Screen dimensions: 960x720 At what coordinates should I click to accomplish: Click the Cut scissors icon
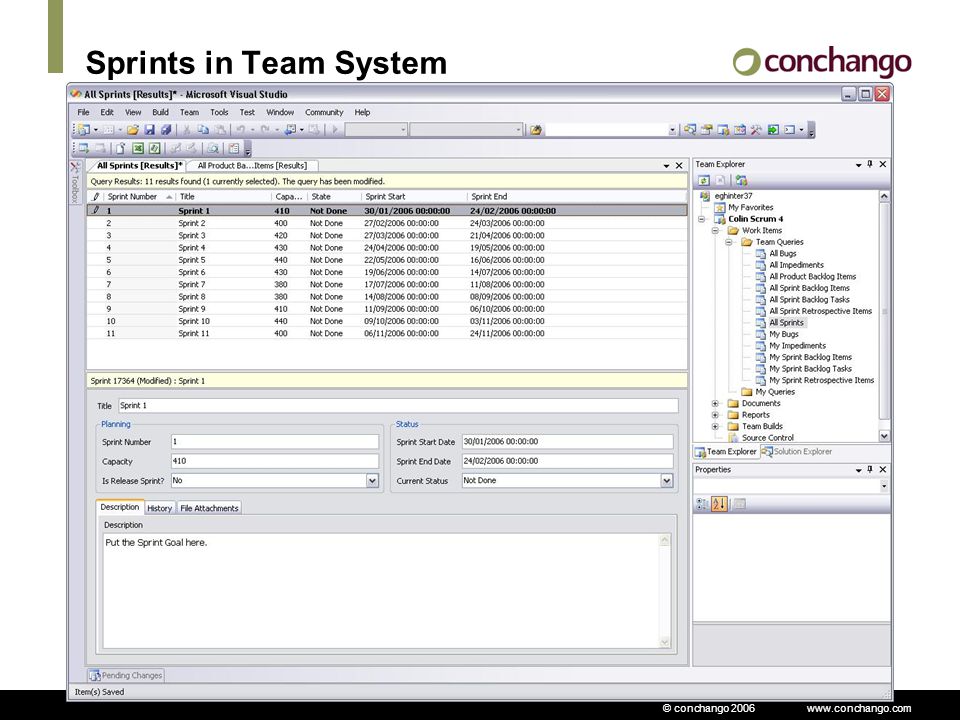pyautogui.click(x=187, y=130)
